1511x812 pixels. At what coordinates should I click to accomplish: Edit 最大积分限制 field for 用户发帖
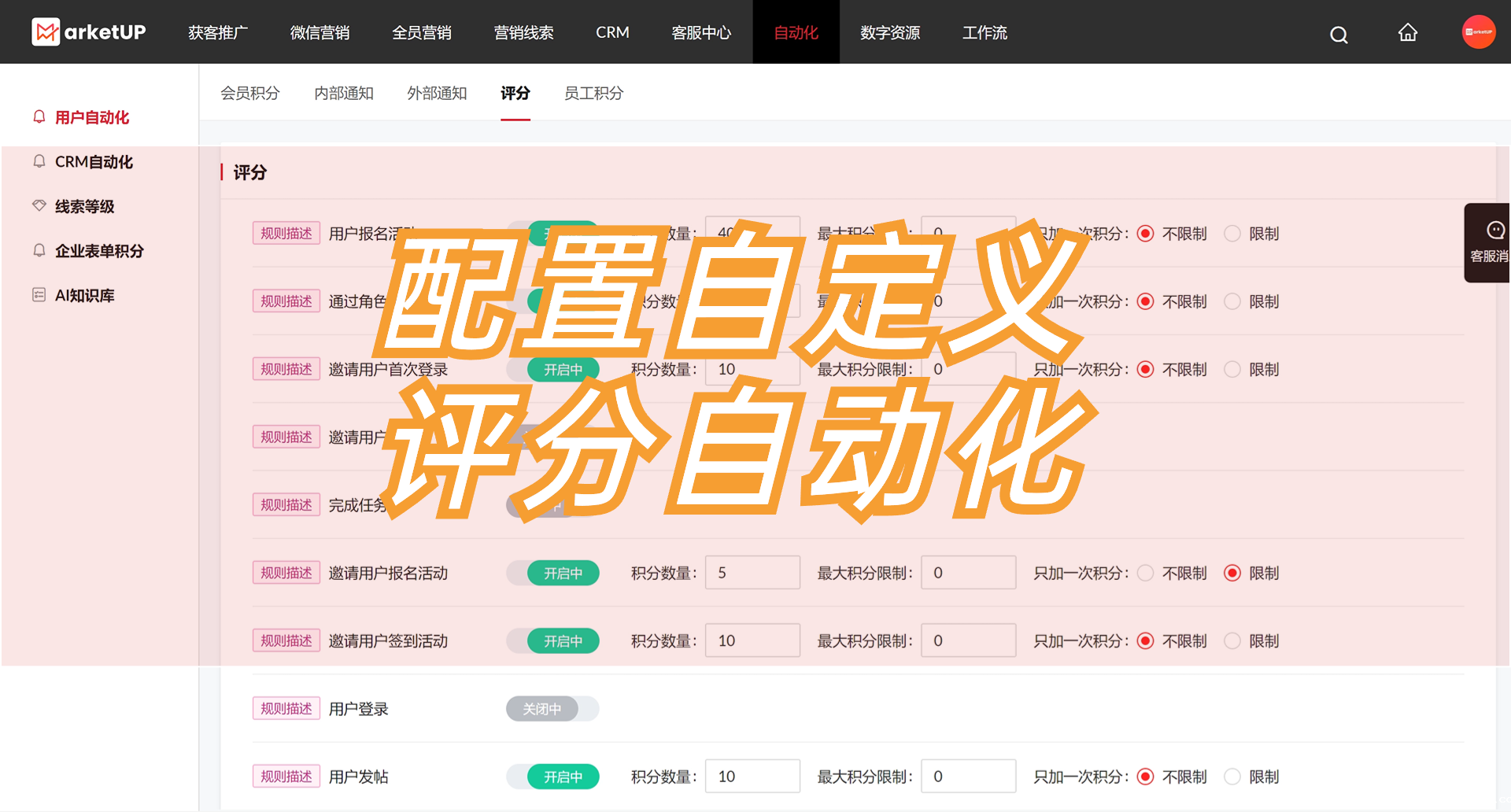pyautogui.click(x=969, y=777)
